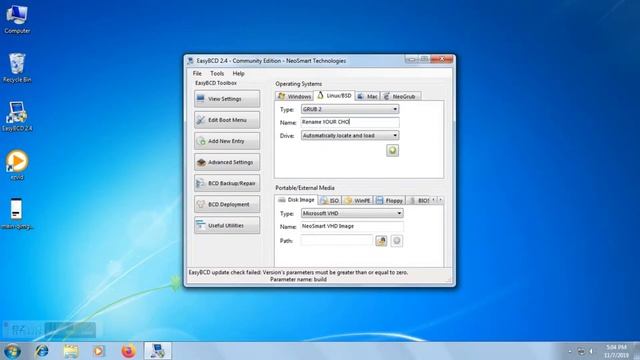Image resolution: width=640 pixels, height=360 pixels.
Task: Switch to the ISO tab
Action: pyautogui.click(x=330, y=200)
